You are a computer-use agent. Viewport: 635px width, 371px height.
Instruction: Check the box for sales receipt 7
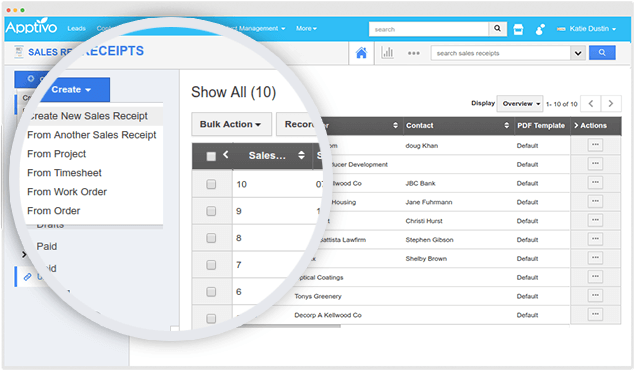(x=211, y=265)
